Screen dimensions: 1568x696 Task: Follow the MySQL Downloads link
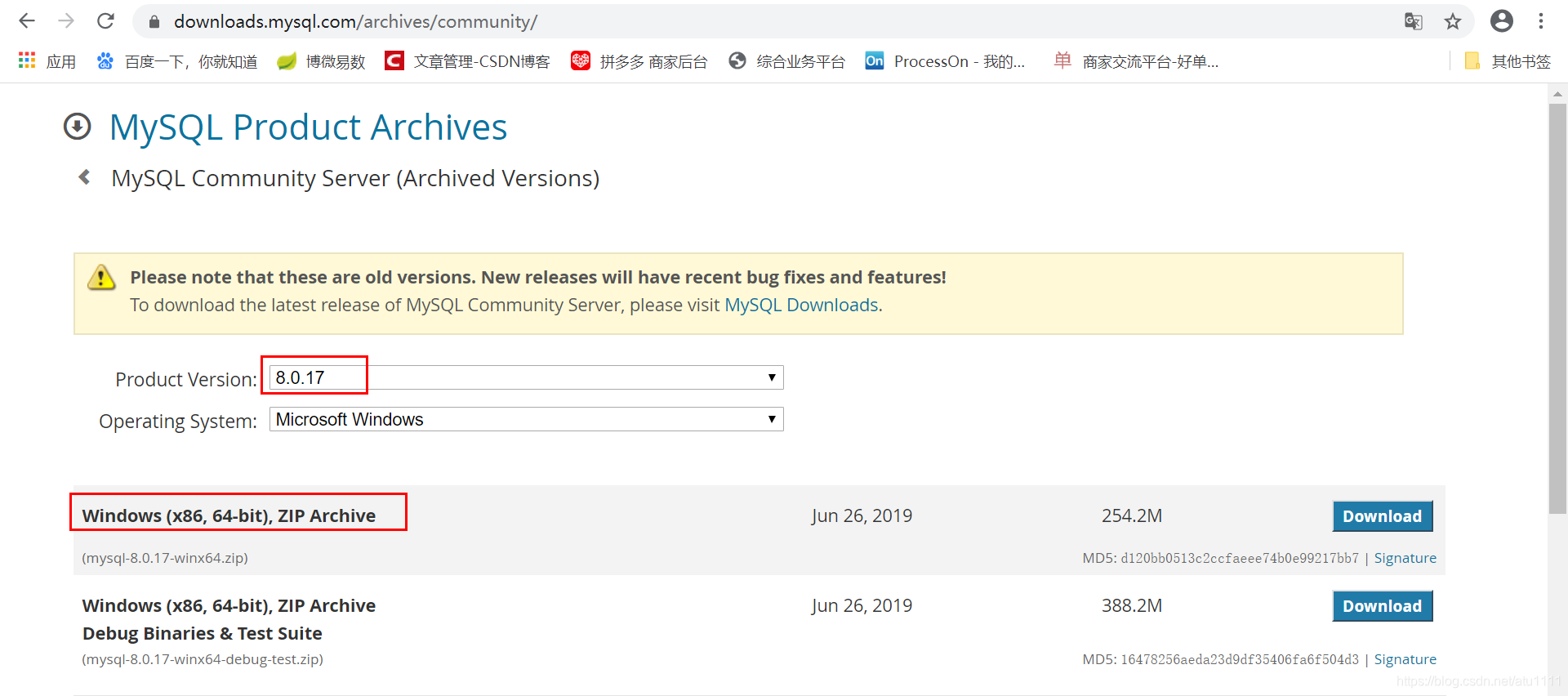click(x=801, y=305)
